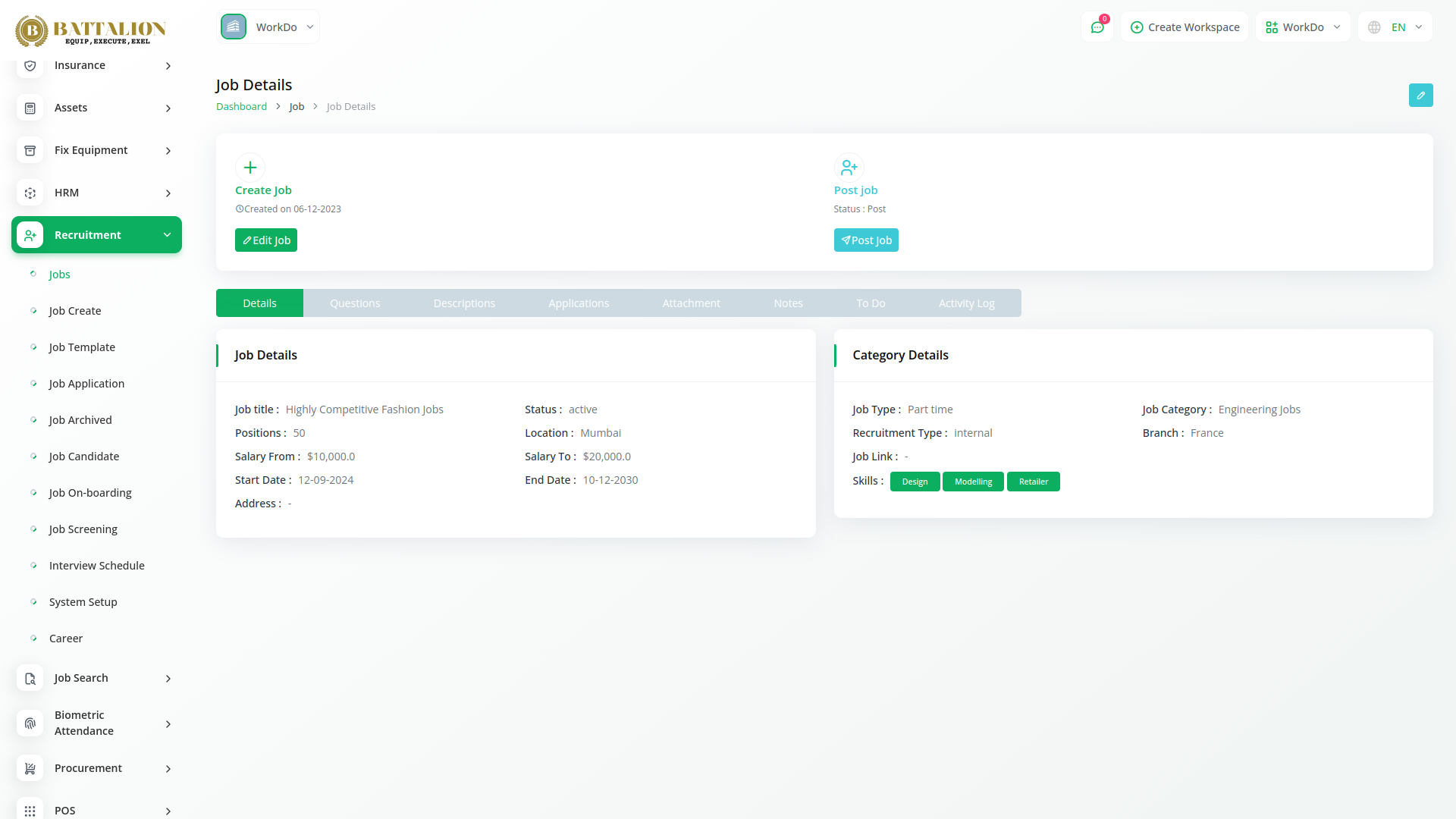Screen dimensions: 1456x819
Task: Click the Assets sidebar icon
Action: pos(30,108)
